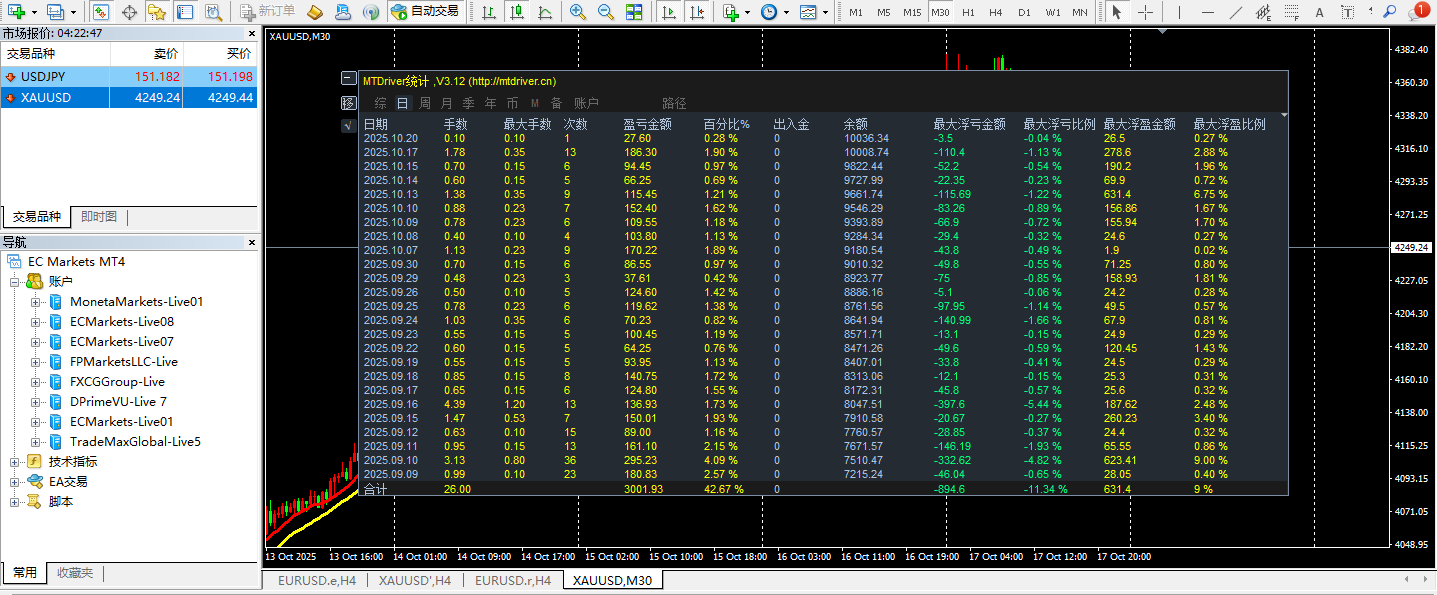Toggle the Navigator star-folder icon
The image size is (1437, 595).
(157, 12)
